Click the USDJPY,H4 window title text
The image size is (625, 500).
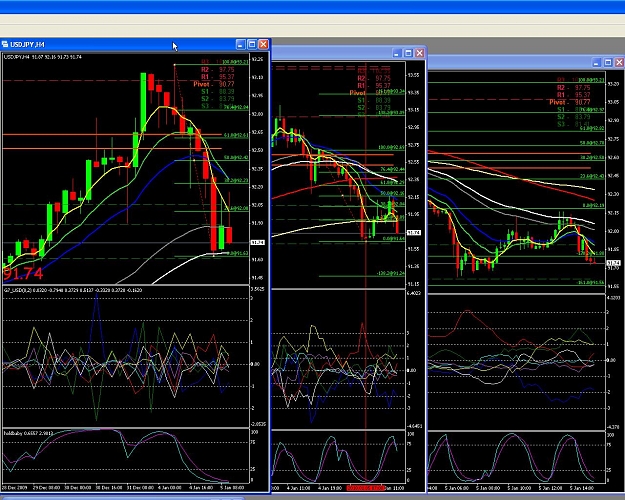click(28, 45)
